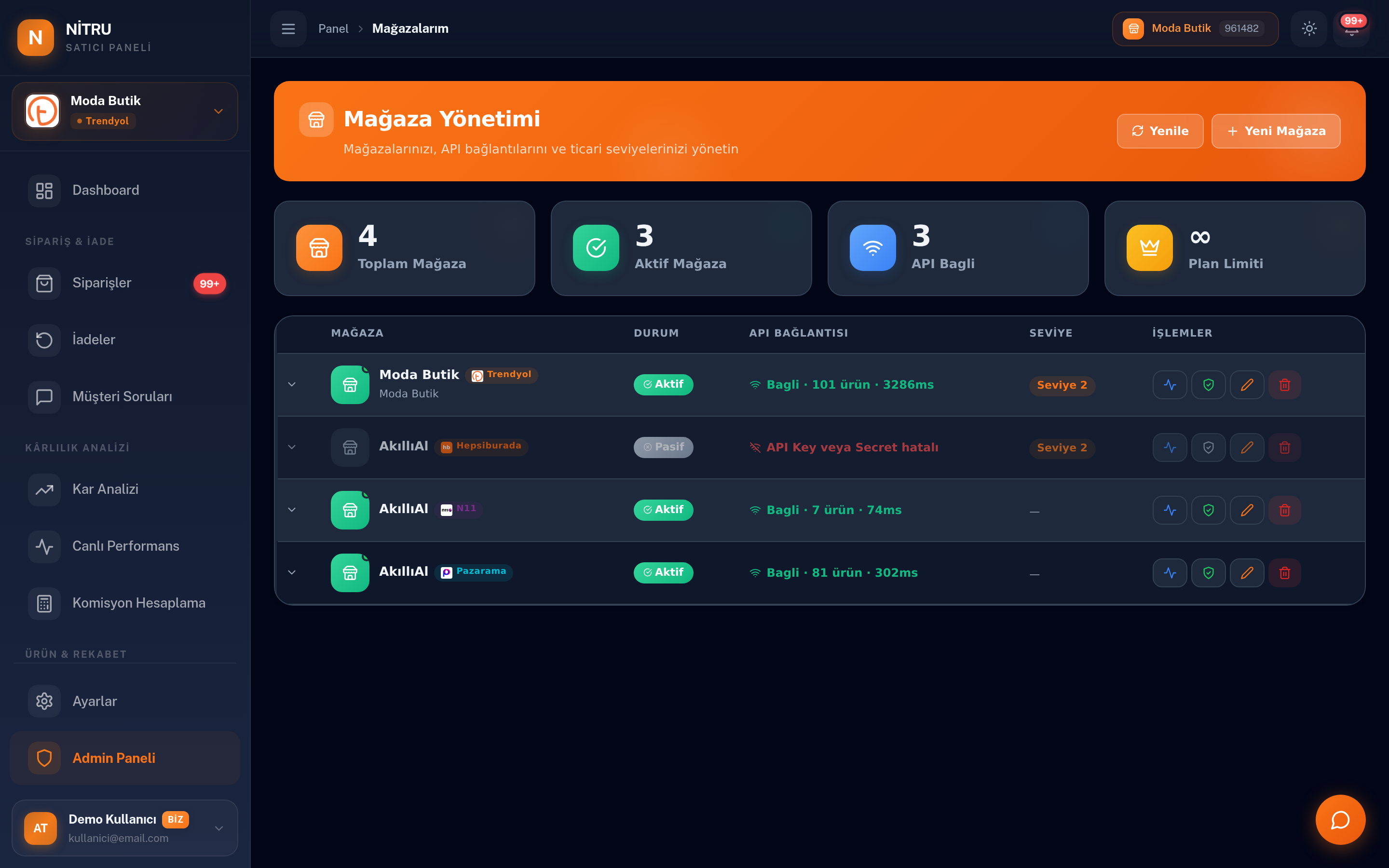Click the Yeni Mağaza button
The image size is (1389, 868).
point(1276,131)
